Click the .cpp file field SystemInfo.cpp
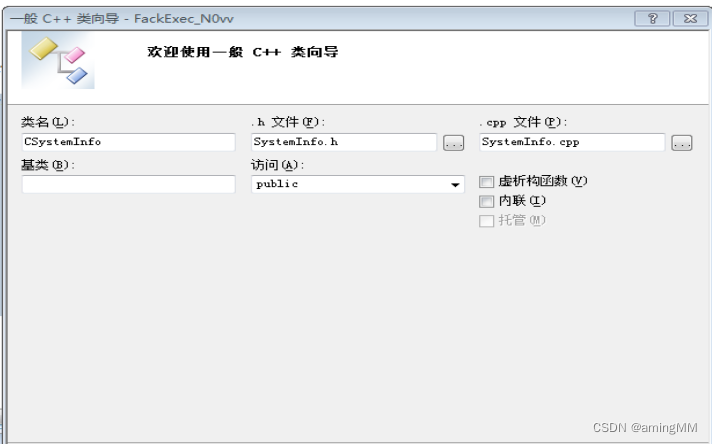The image size is (712, 444). click(x=572, y=142)
